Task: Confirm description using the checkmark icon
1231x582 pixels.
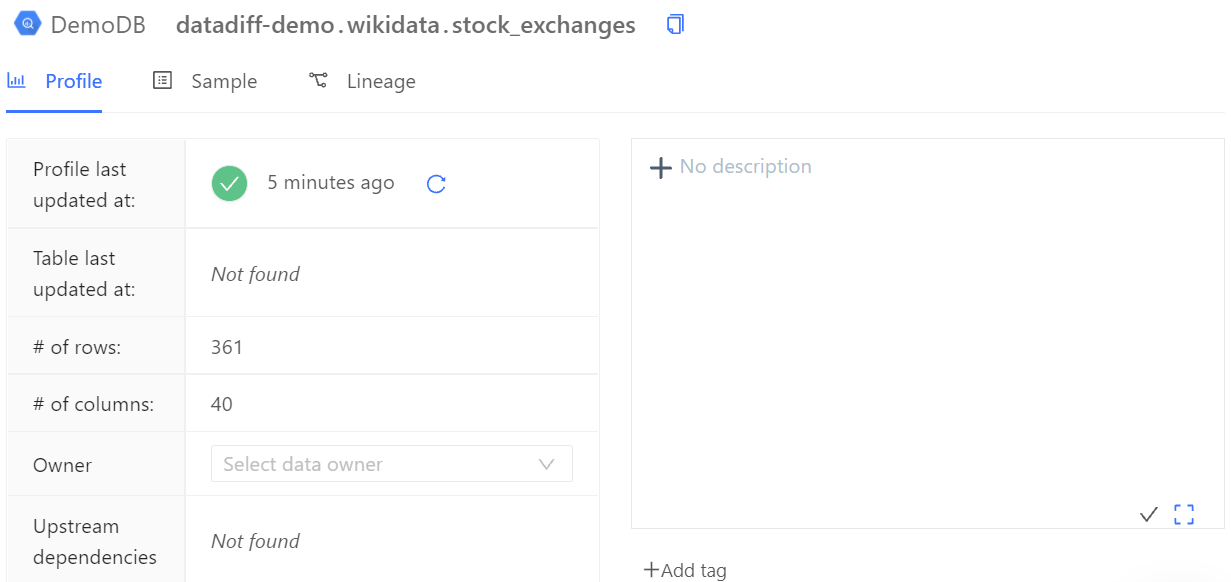Action: pos(1148,514)
